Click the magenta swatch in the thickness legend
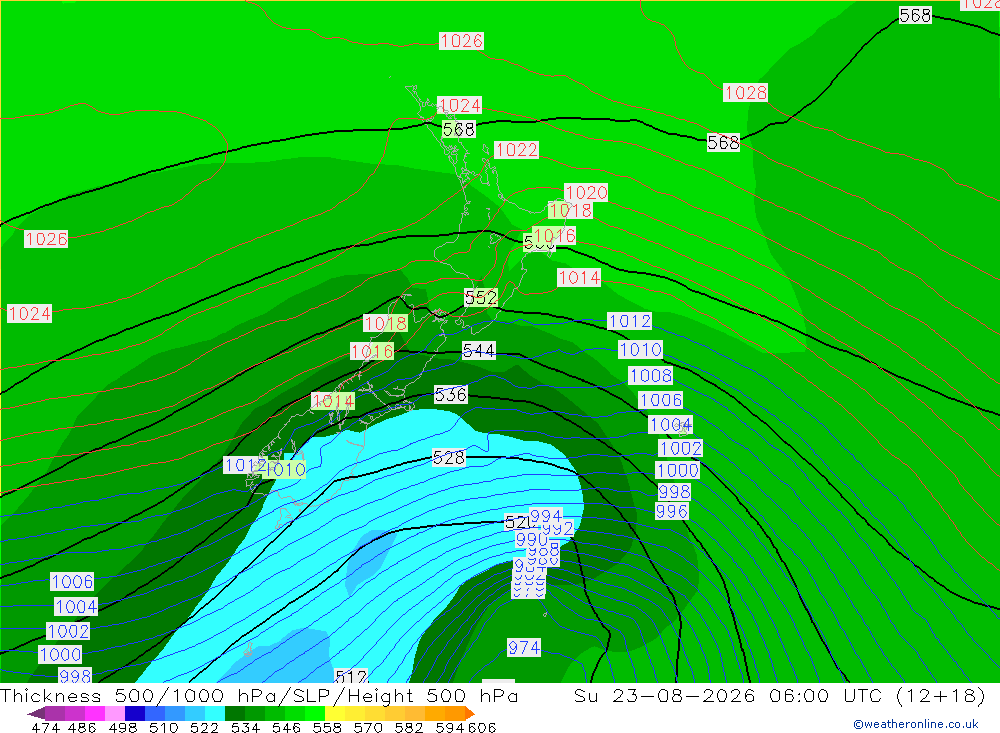This screenshot has width=1000, height=733. pos(94,713)
